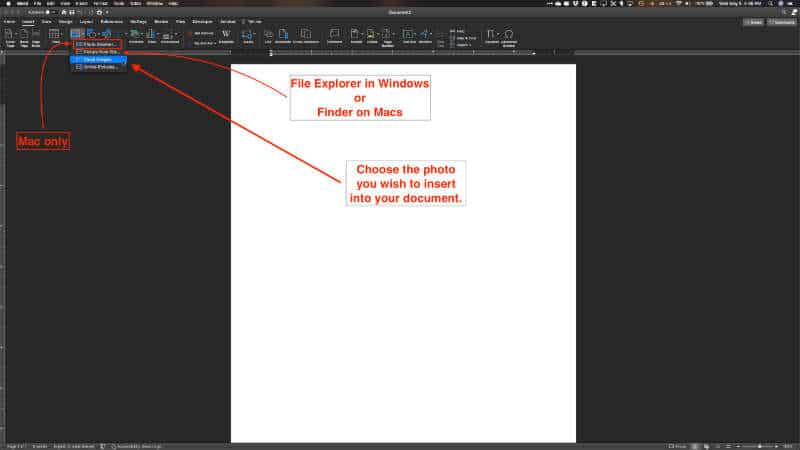
Task: Add a Comment from the ribbon
Action: [x=335, y=36]
